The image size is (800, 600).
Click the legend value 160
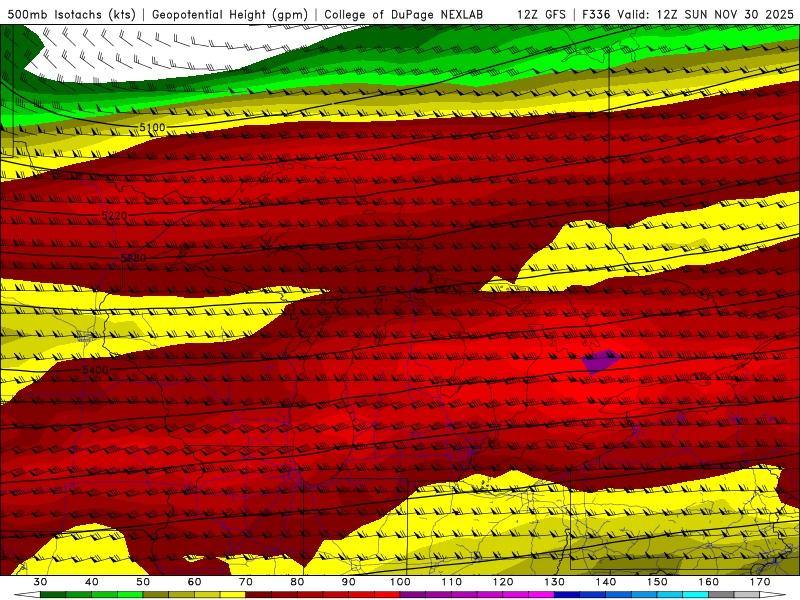point(709,582)
